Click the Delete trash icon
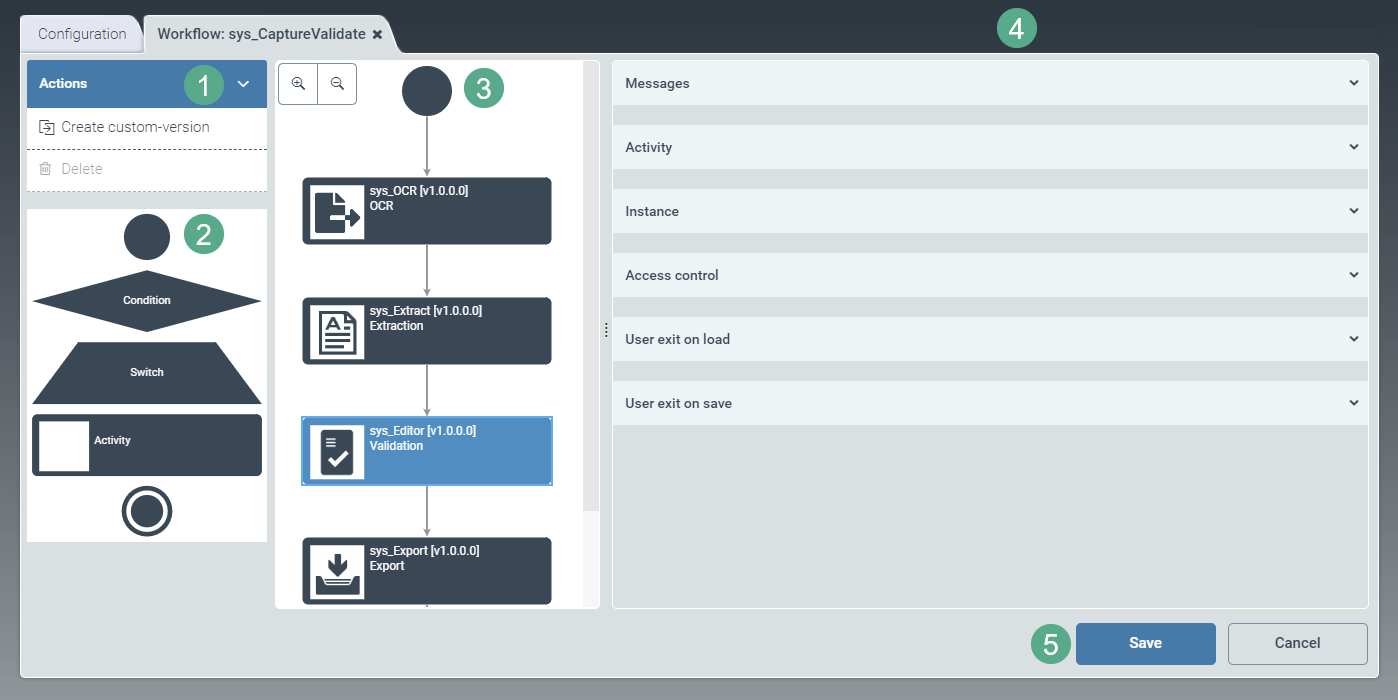Viewport: 1398px width, 700px height. coord(44,168)
